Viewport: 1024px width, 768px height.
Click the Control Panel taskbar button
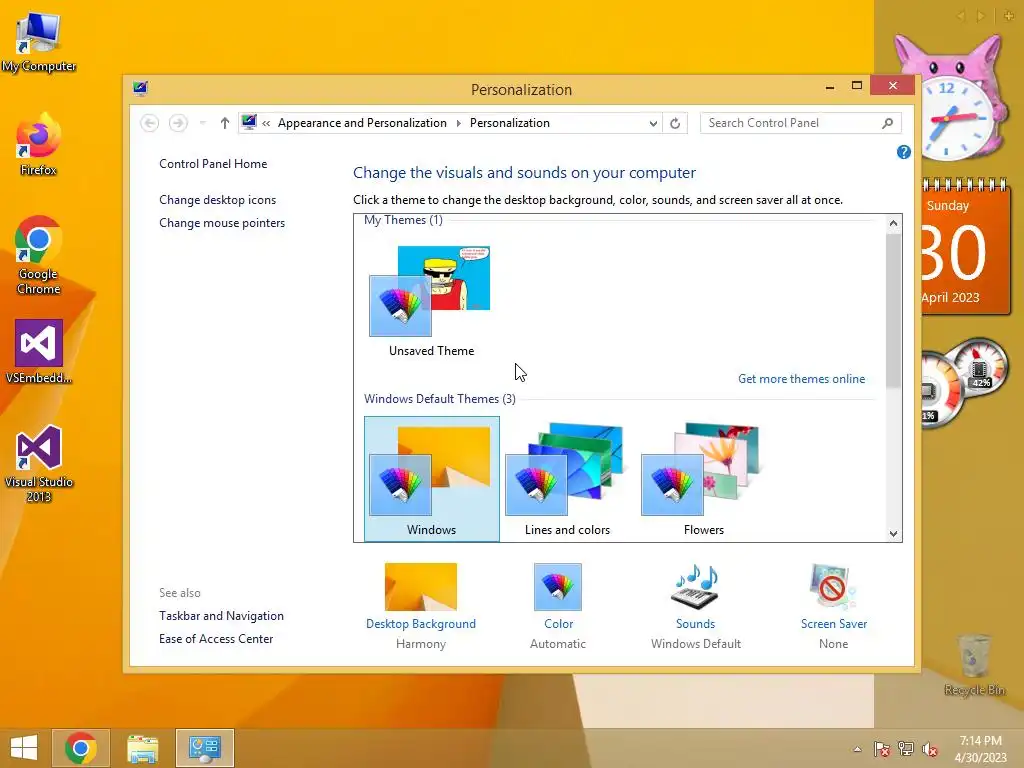click(204, 748)
